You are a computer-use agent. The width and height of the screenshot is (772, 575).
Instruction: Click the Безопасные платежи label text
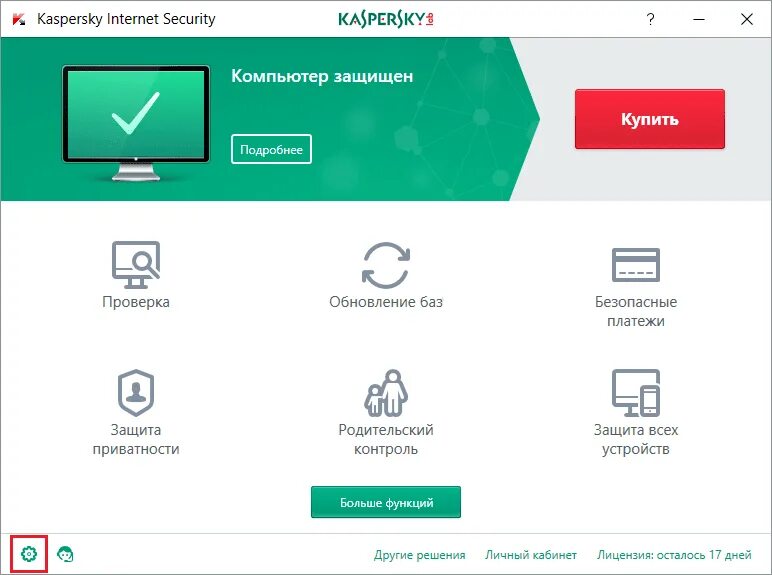click(636, 311)
